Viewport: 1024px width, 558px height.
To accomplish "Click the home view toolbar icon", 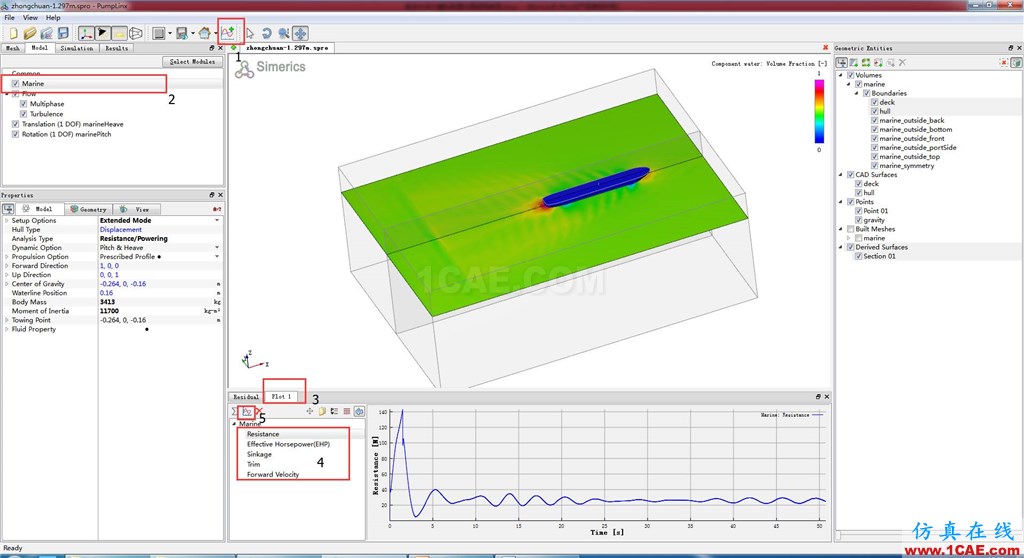I will tap(204, 33).
